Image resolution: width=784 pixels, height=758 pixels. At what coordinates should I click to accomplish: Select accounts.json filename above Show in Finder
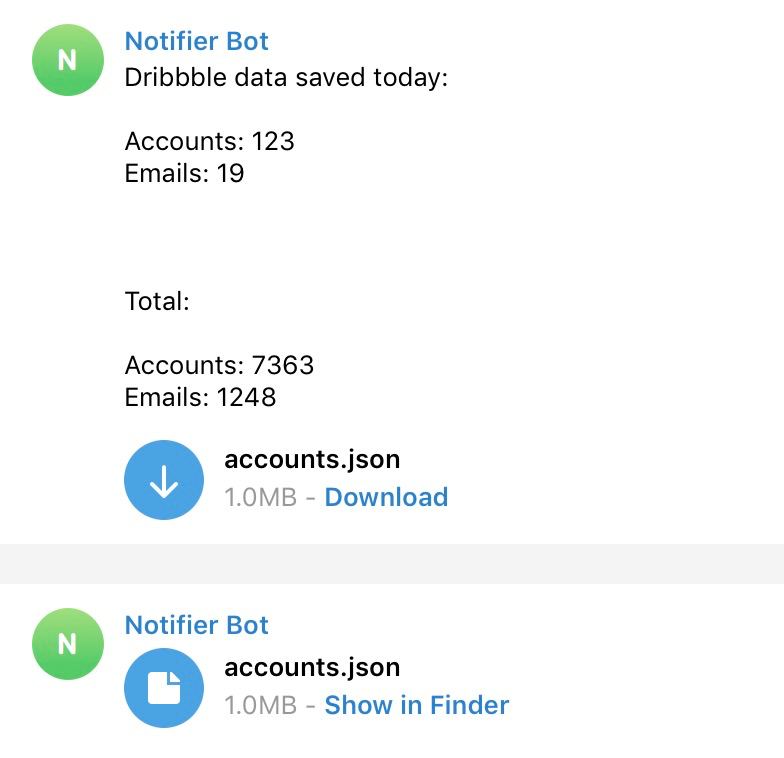[312, 667]
